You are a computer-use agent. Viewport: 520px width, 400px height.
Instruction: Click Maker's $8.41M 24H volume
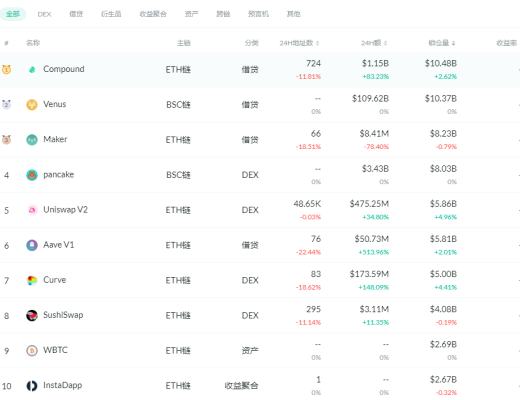374,134
